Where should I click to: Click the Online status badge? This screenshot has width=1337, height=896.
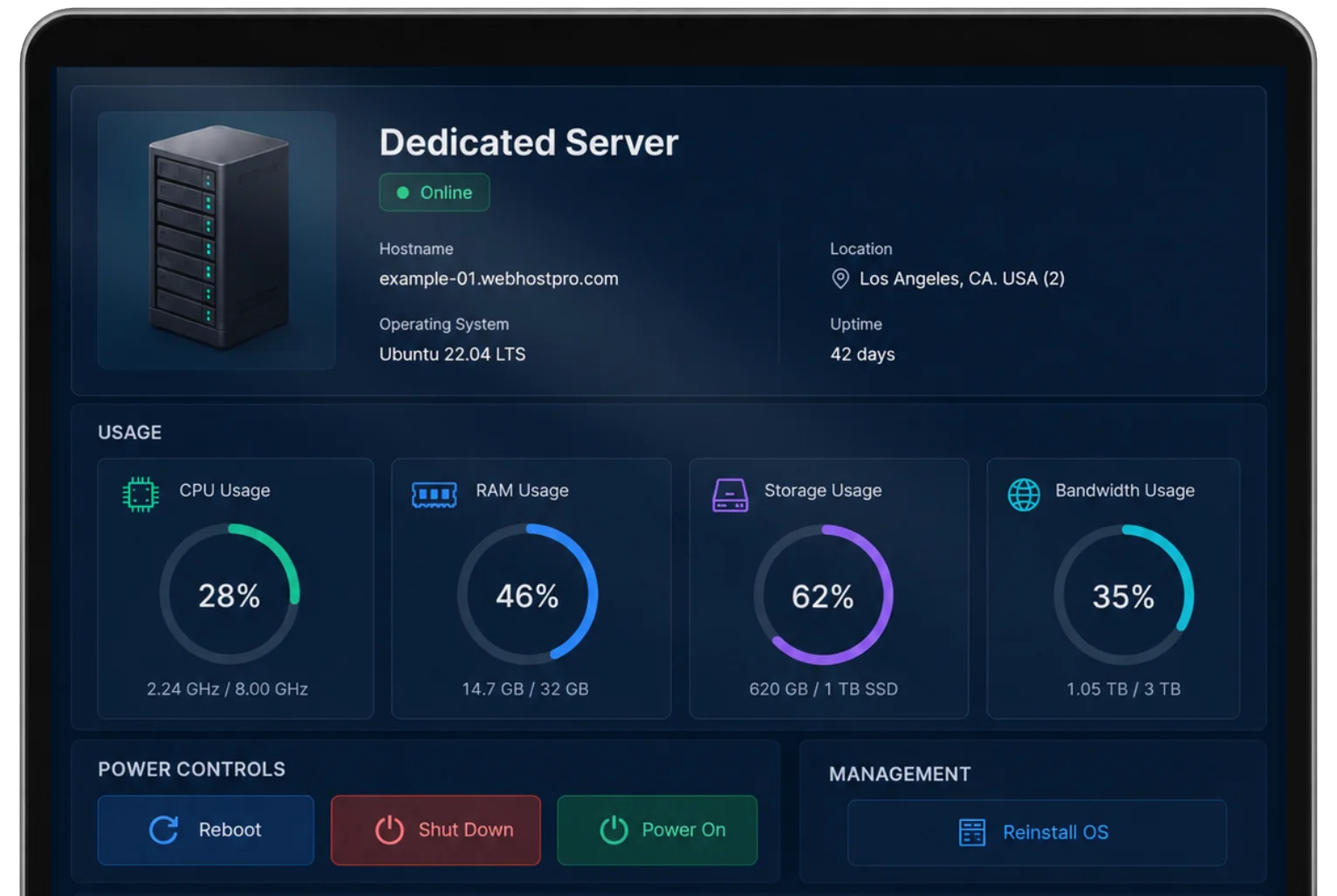coord(434,193)
